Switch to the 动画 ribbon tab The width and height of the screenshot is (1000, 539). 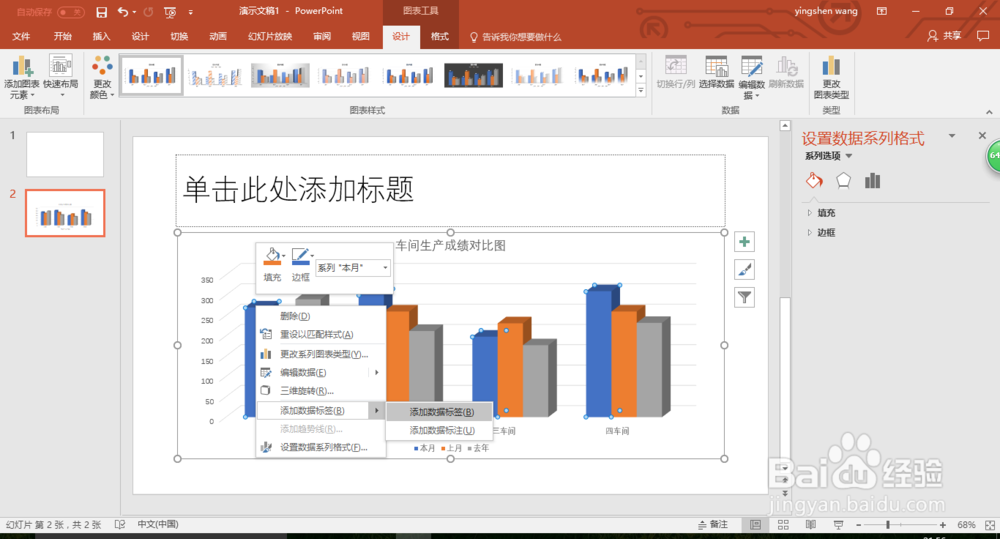(x=217, y=36)
